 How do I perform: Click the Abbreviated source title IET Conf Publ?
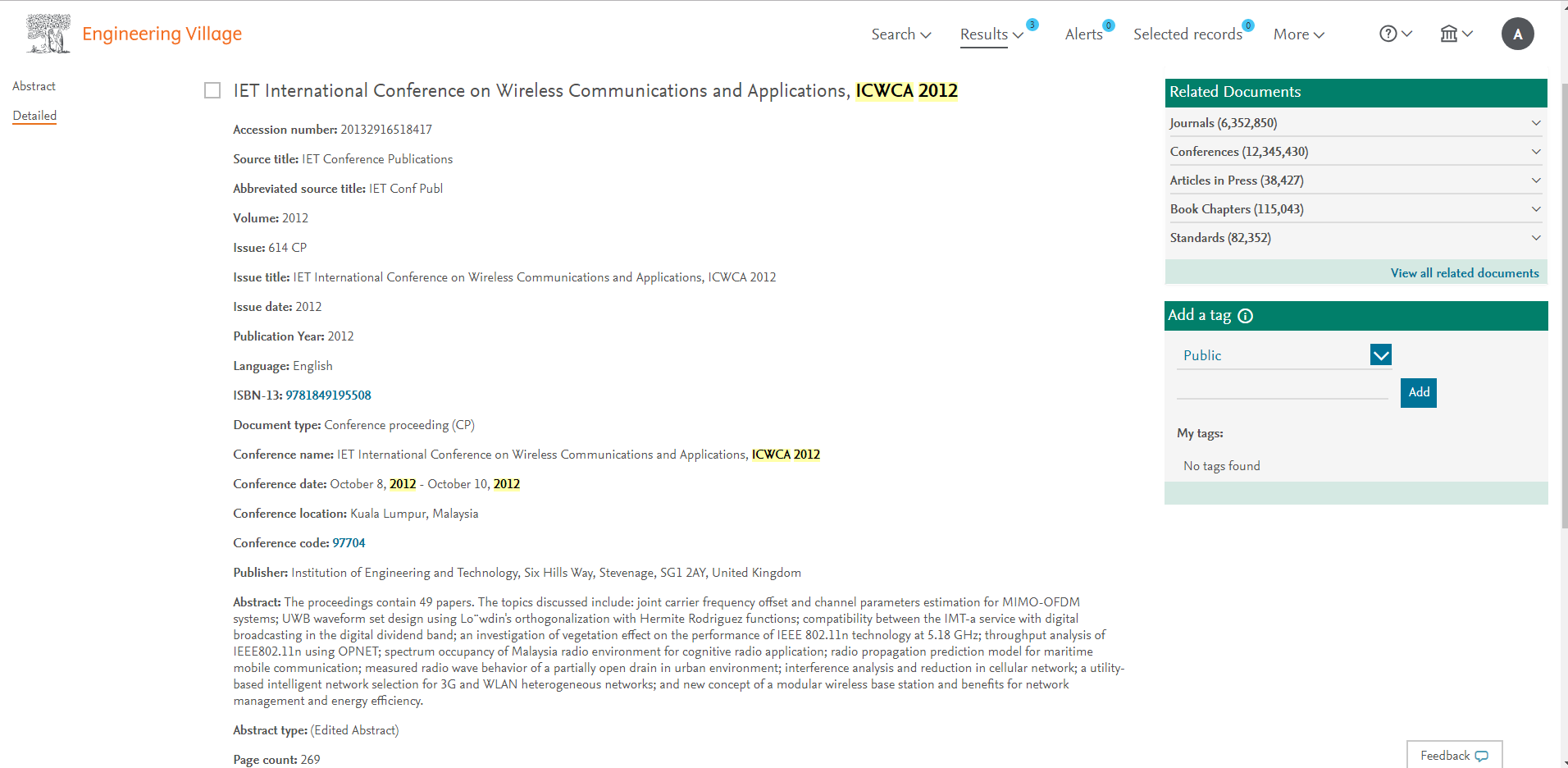pos(338,189)
